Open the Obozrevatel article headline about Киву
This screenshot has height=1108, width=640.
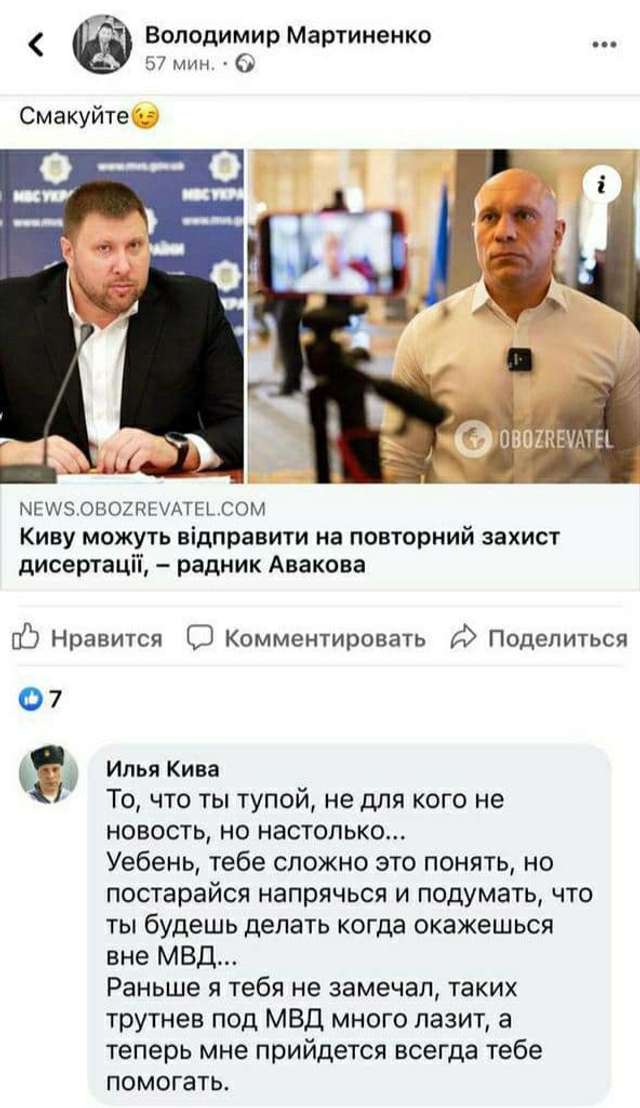[x=289, y=551]
